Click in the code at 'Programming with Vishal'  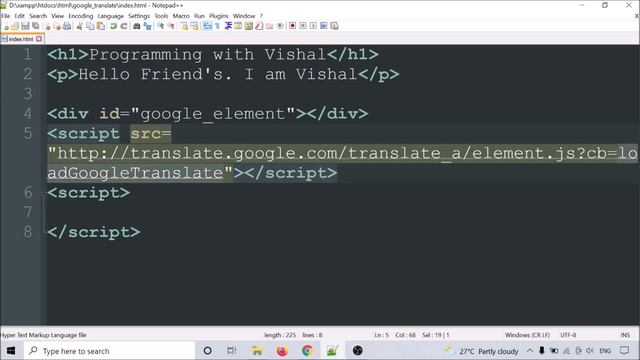coord(207,55)
